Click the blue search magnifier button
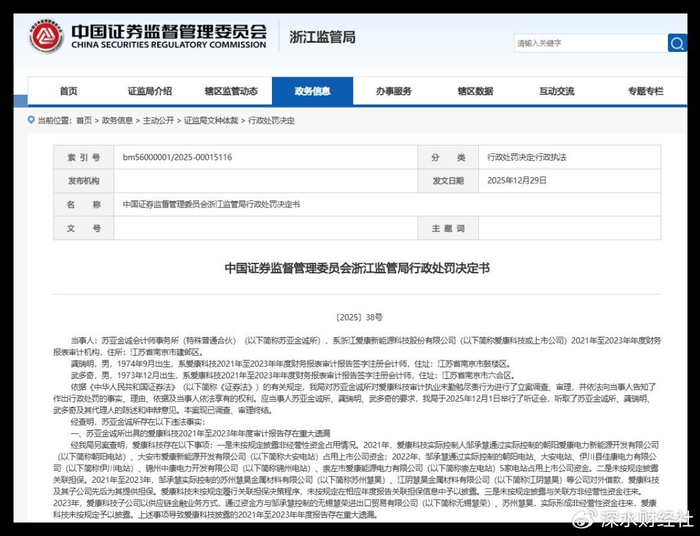The image size is (700, 536). [x=677, y=43]
